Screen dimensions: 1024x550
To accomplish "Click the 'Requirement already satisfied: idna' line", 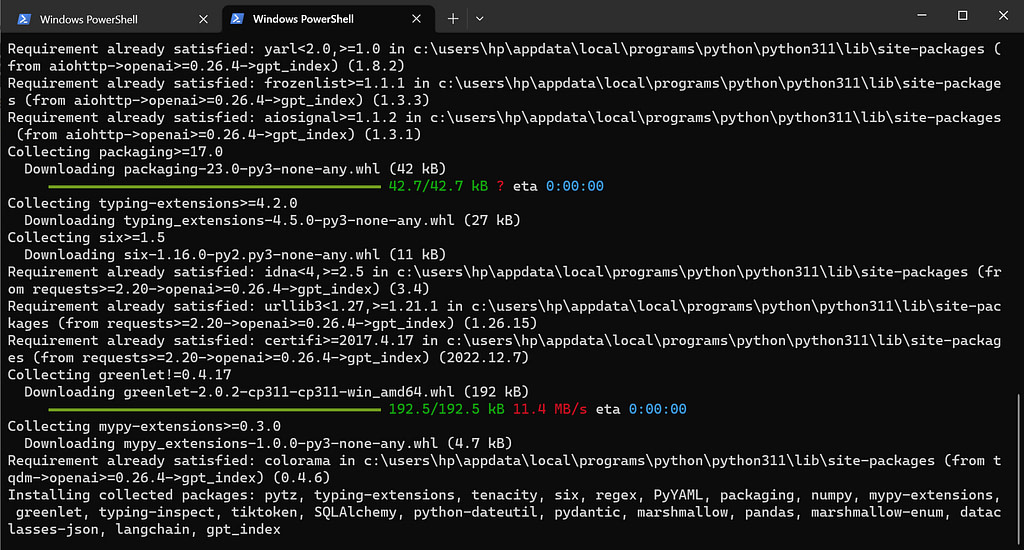I will coord(504,280).
